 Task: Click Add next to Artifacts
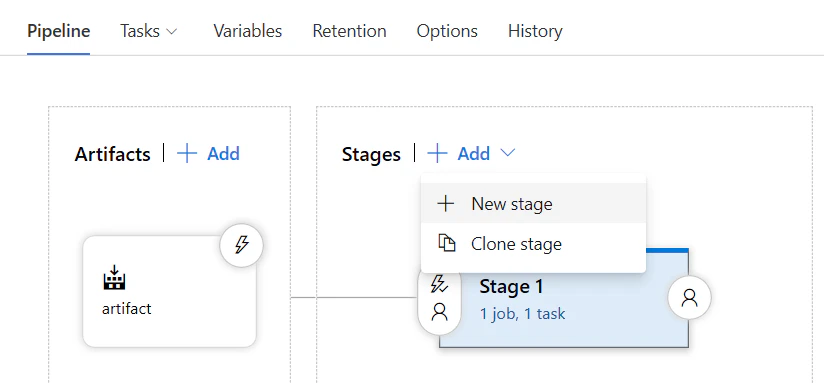coord(223,154)
